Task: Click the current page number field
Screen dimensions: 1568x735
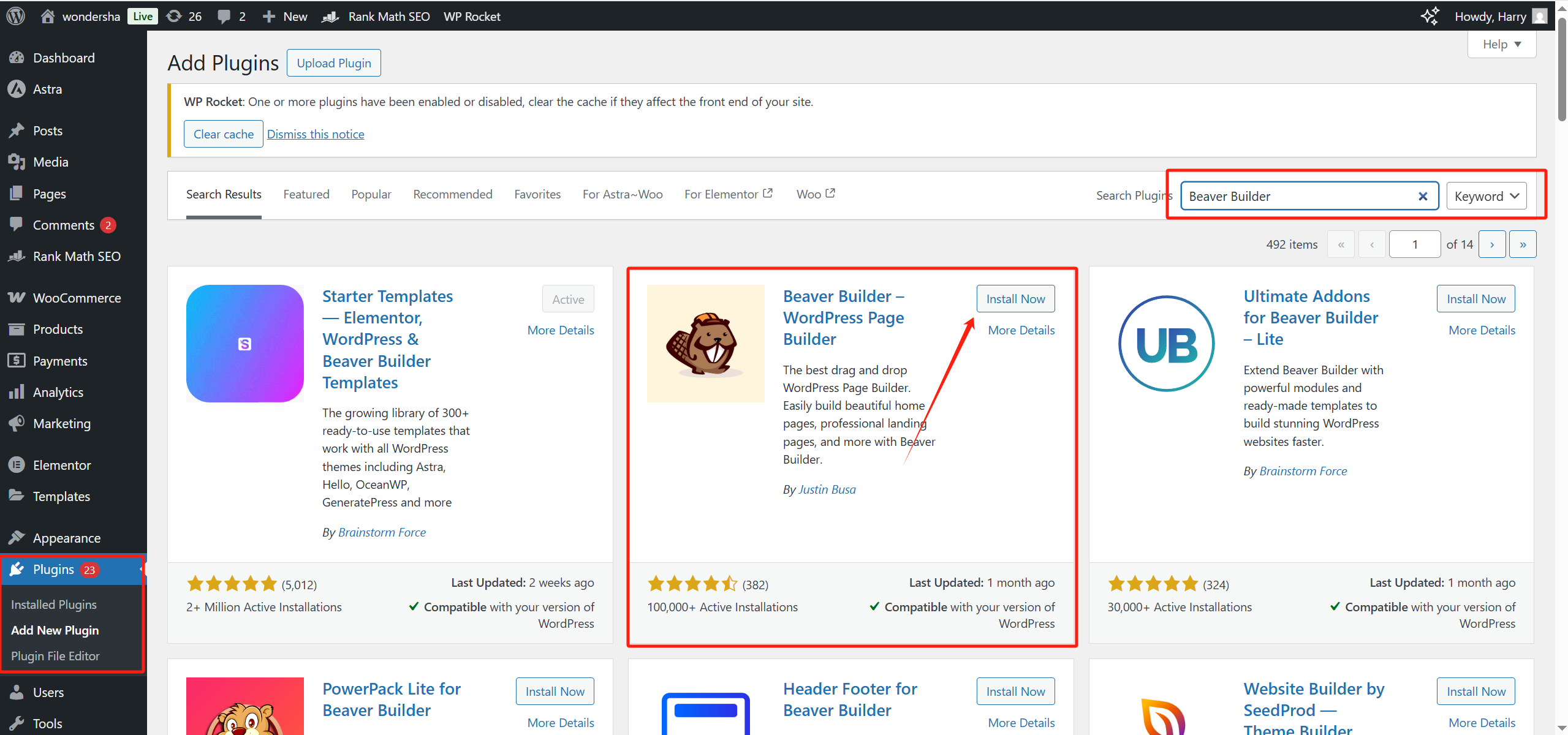Action: tap(1414, 244)
